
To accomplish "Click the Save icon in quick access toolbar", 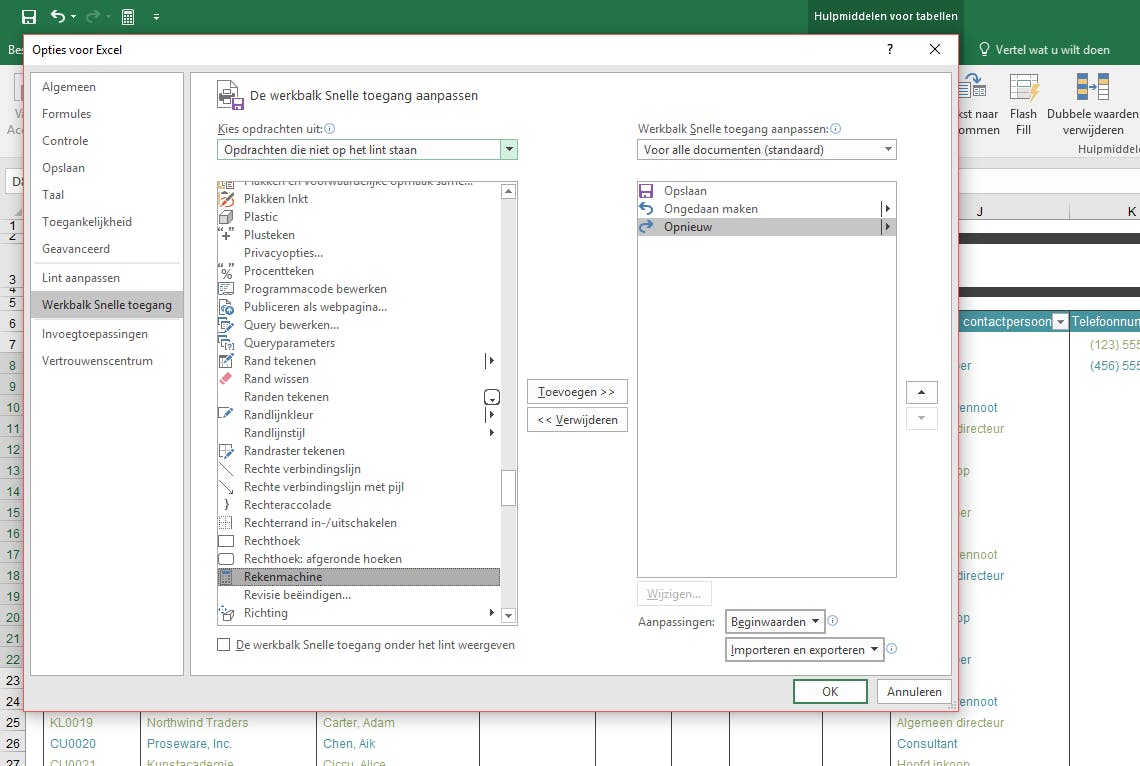I will [29, 17].
